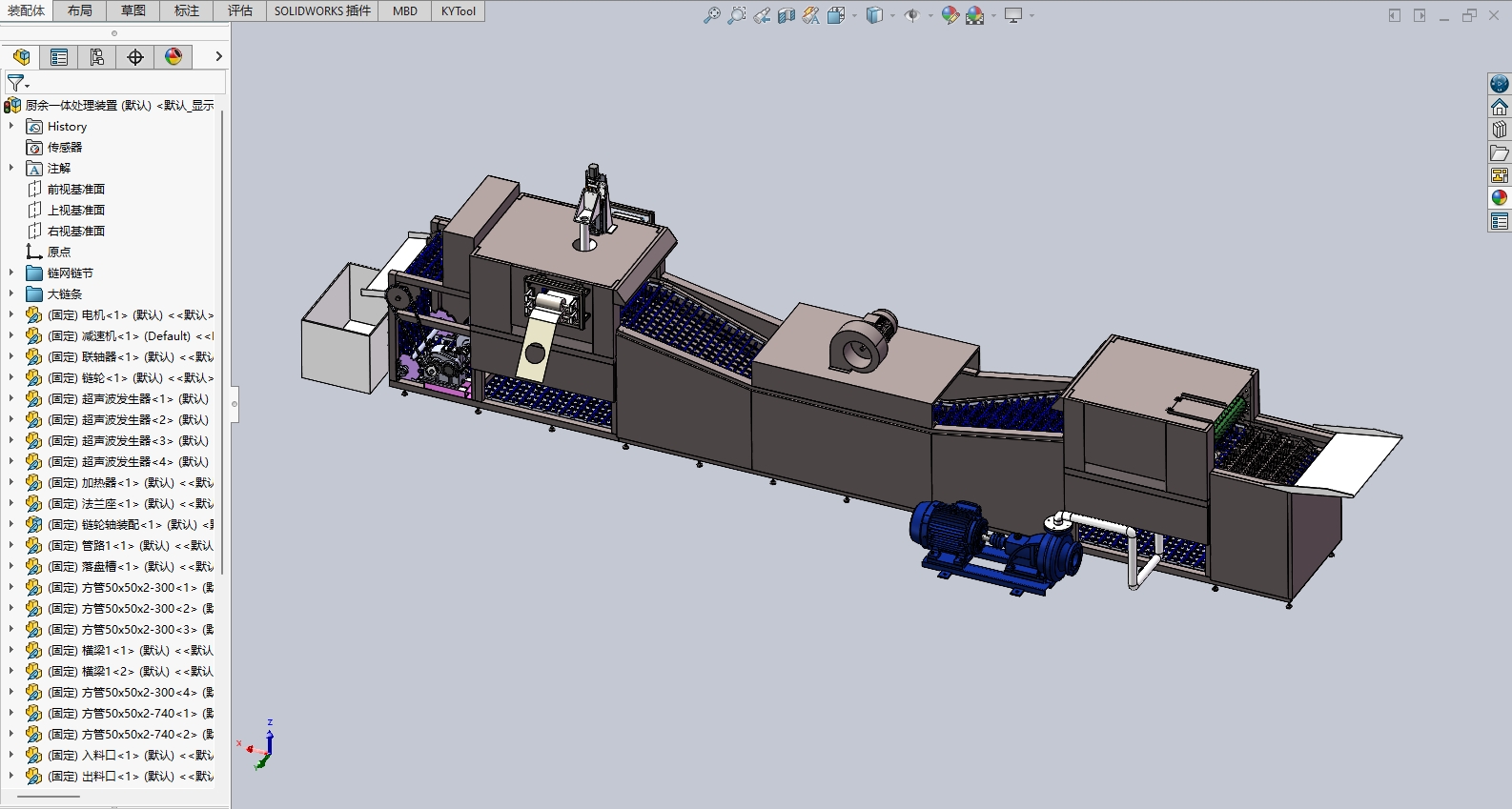Open the File Explorer task pane icon
The image size is (1512, 809).
(x=1500, y=152)
